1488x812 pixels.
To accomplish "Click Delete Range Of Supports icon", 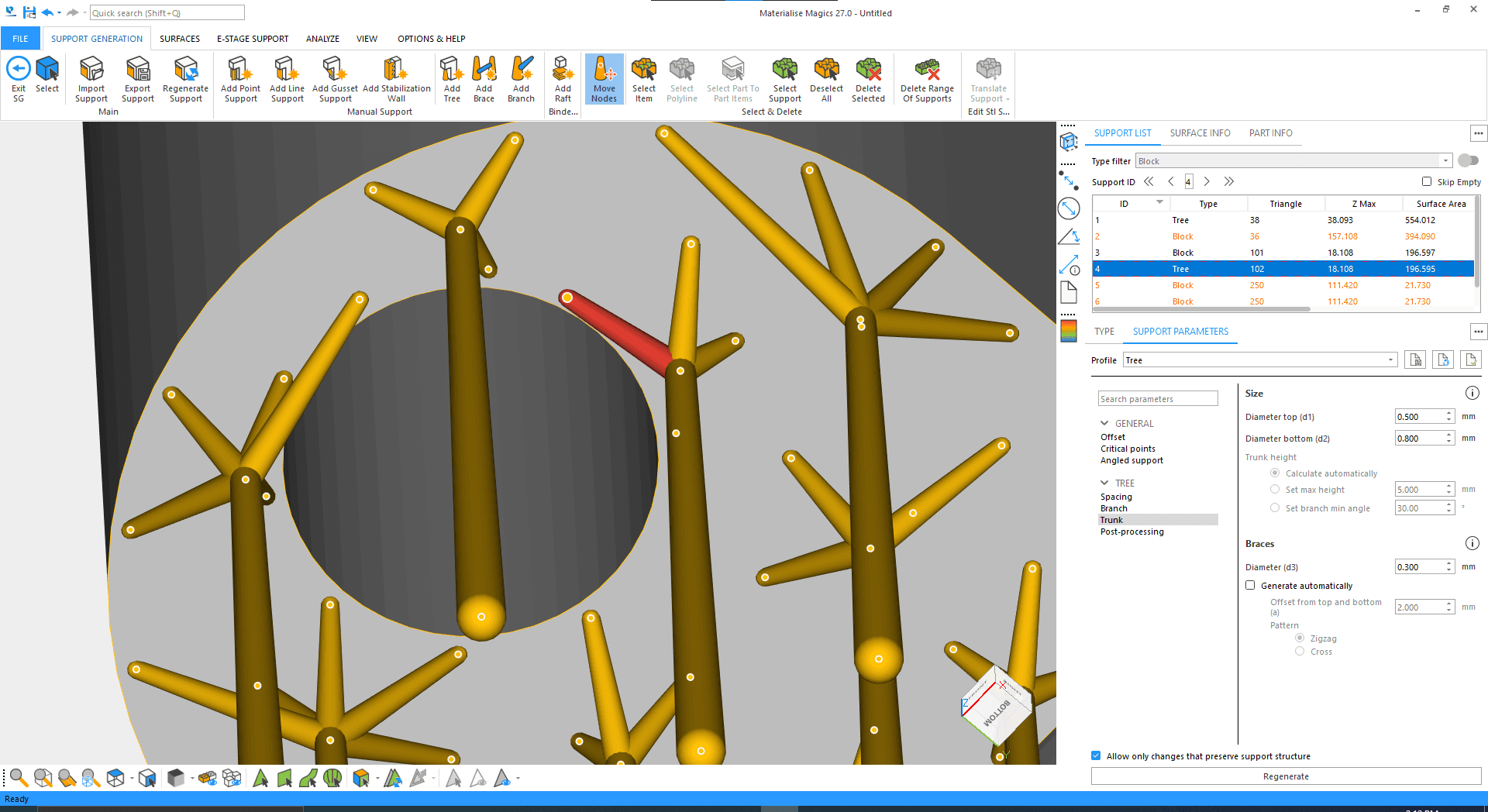I will click(x=928, y=79).
